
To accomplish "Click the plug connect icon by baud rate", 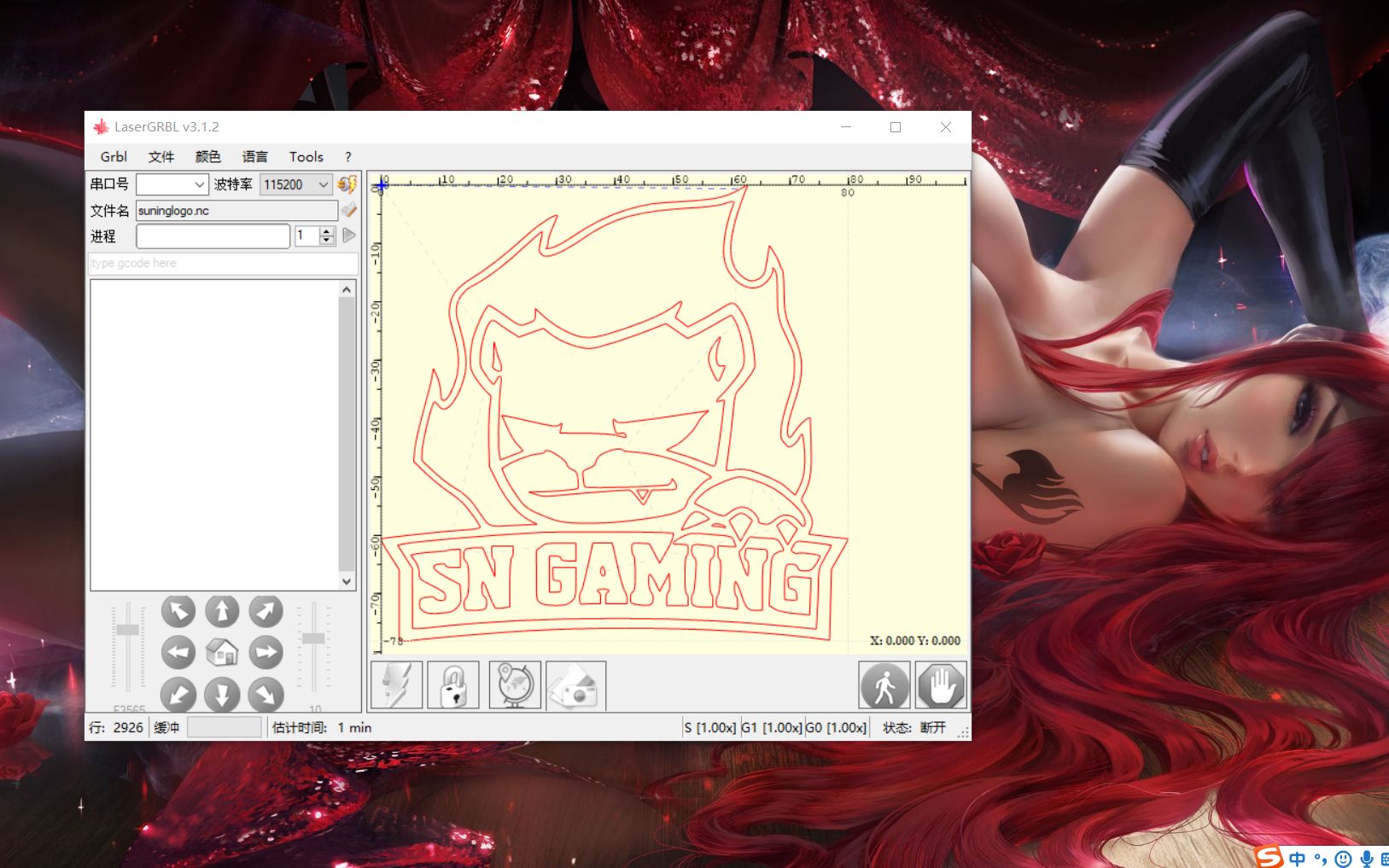I will [x=347, y=184].
